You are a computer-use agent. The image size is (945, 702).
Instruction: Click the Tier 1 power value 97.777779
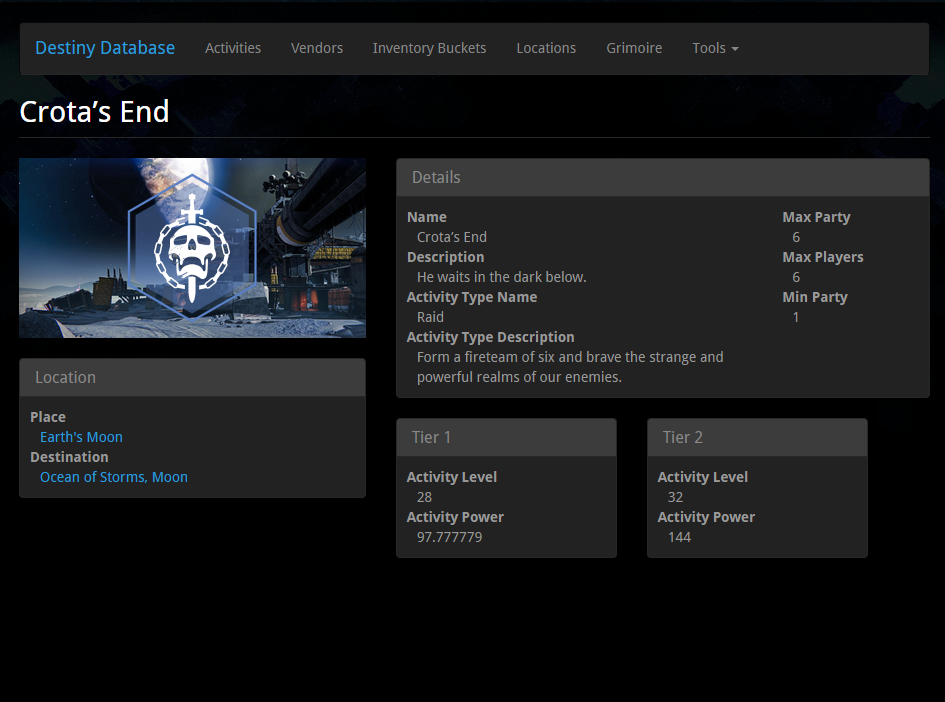450,537
